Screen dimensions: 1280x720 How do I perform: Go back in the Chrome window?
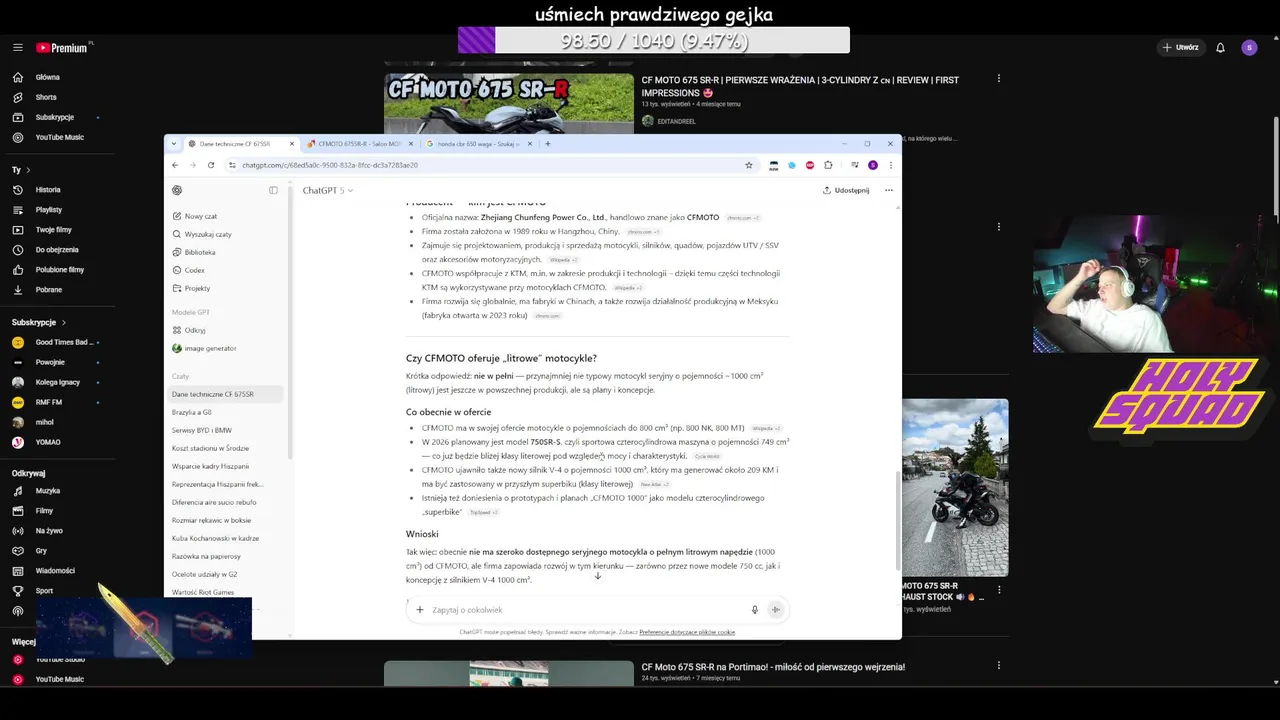[x=175, y=165]
